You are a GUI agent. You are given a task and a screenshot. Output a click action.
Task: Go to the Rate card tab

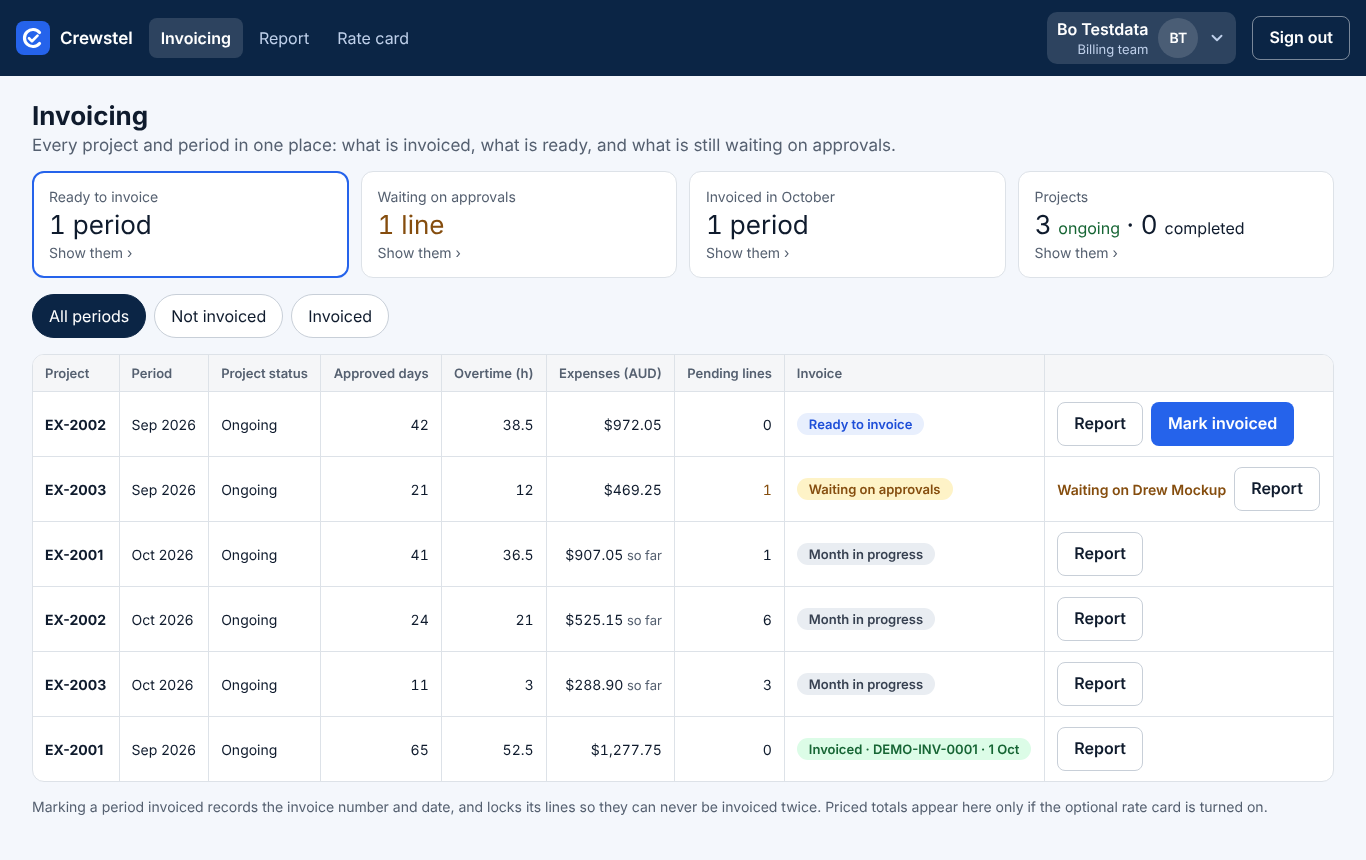coord(373,38)
